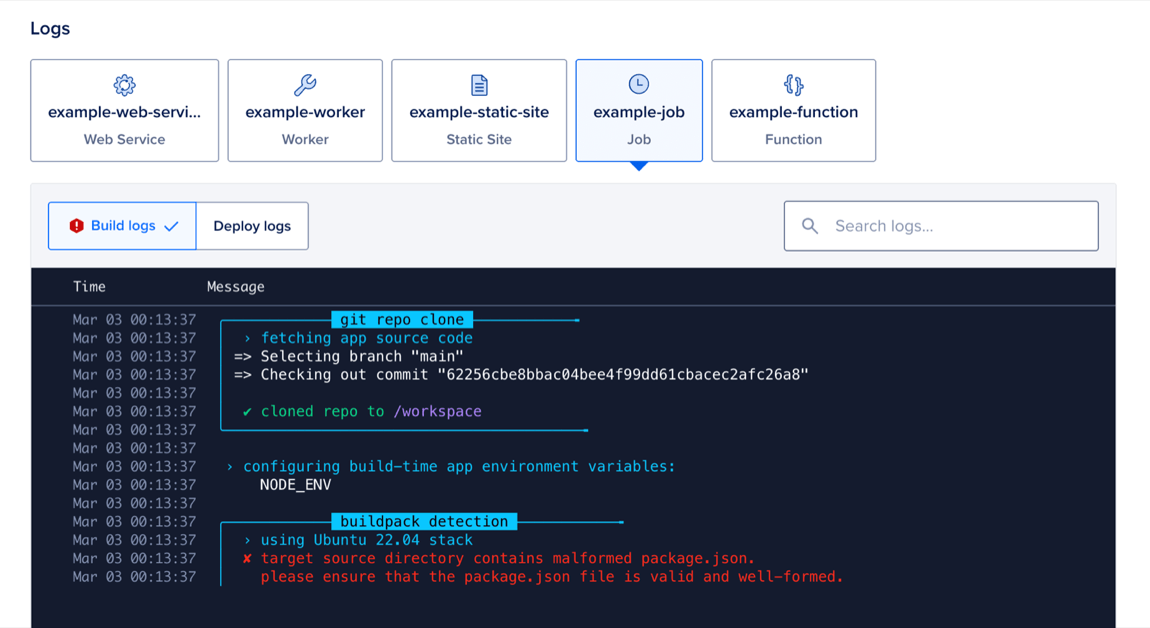The image size is (1150, 628).
Task: Select the example-web-service card
Action: pyautogui.click(x=124, y=111)
